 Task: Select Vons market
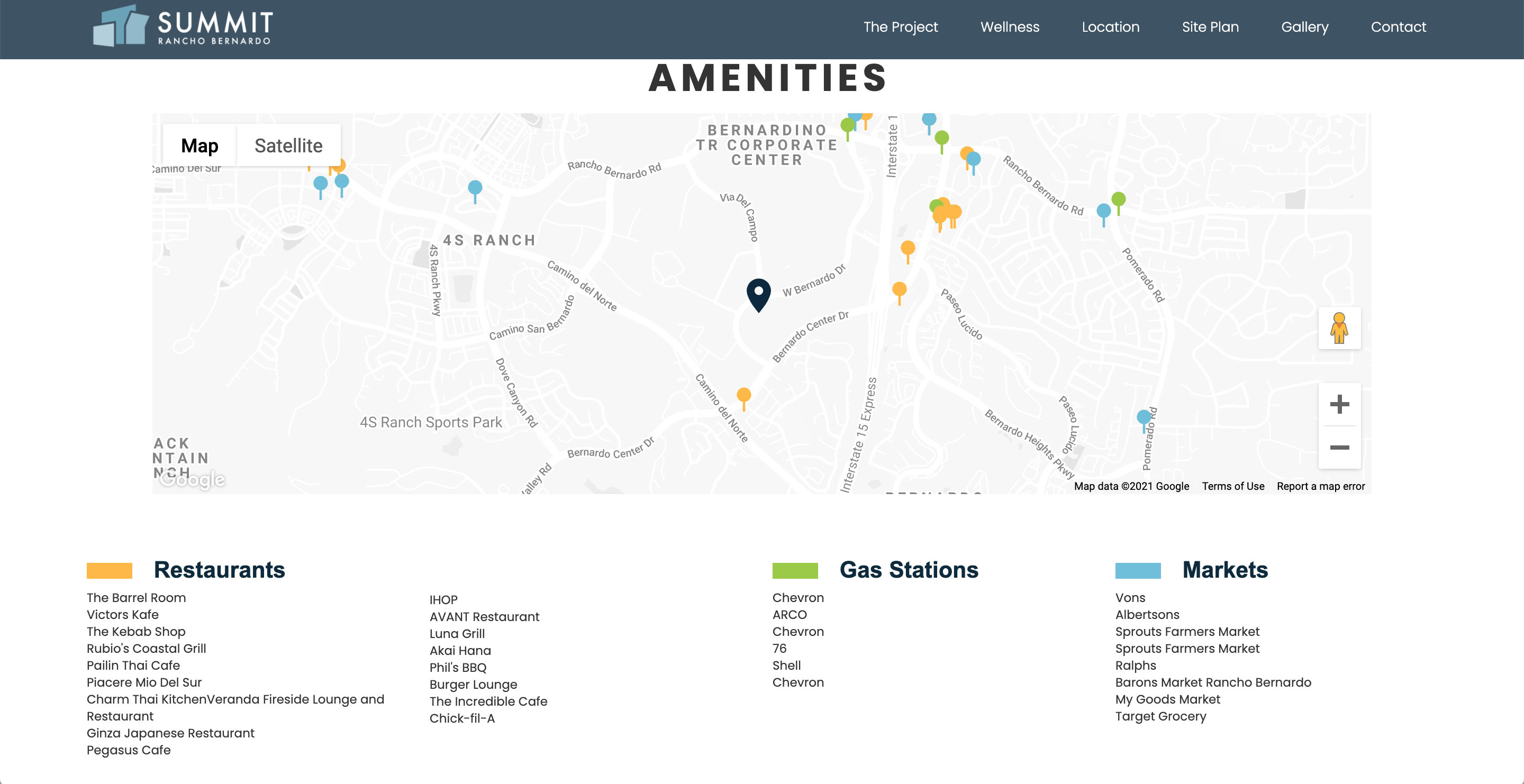pyautogui.click(x=1131, y=598)
